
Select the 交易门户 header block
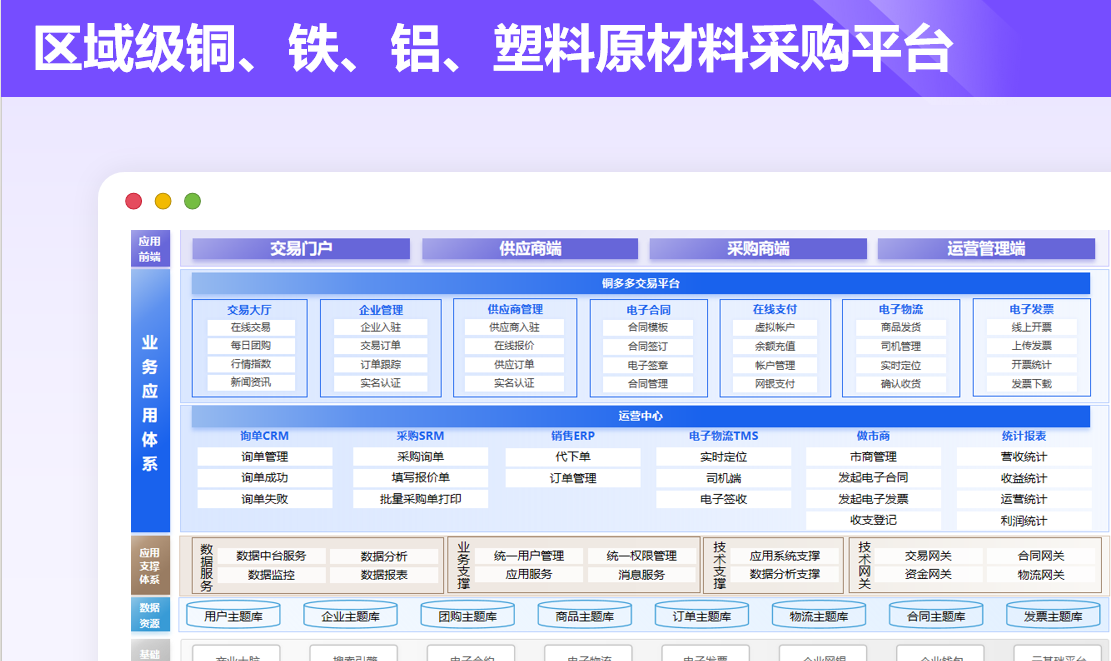pyautogui.click(x=301, y=249)
